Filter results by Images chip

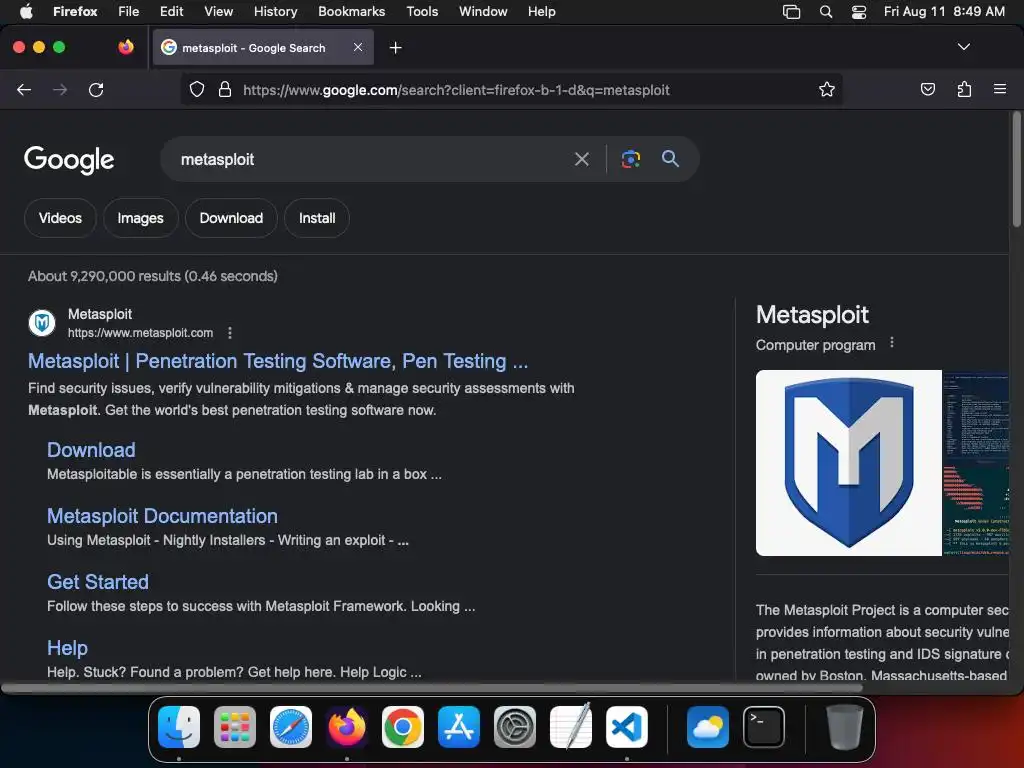[140, 218]
